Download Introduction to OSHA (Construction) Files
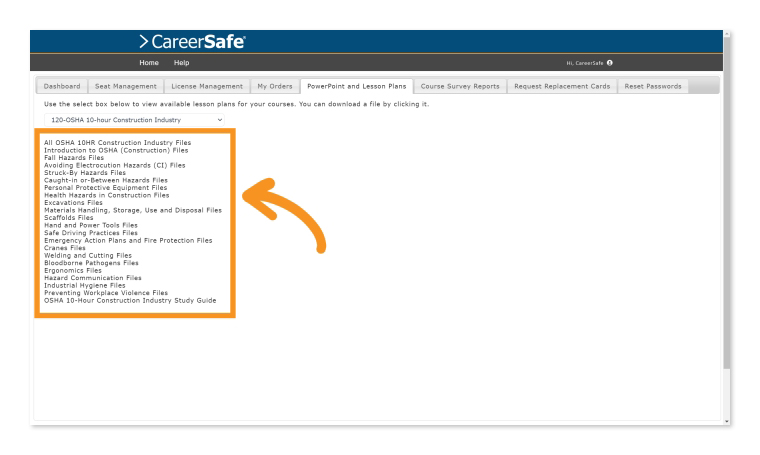The image size is (760, 455). click(116, 150)
